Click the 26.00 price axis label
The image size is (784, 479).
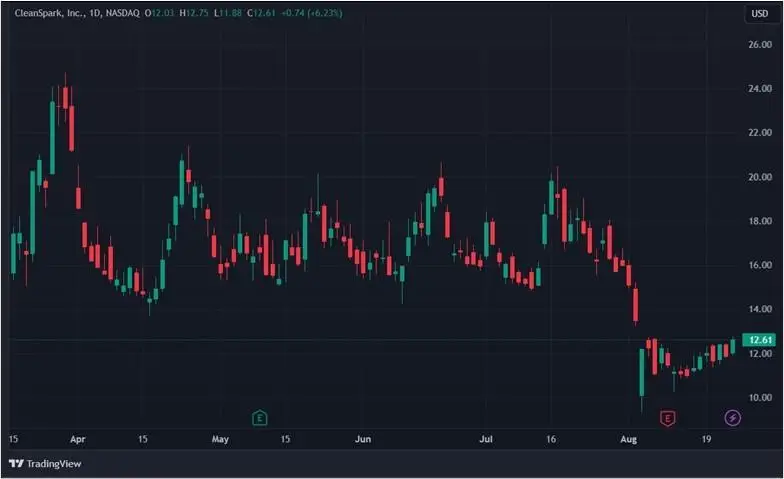tap(759, 45)
